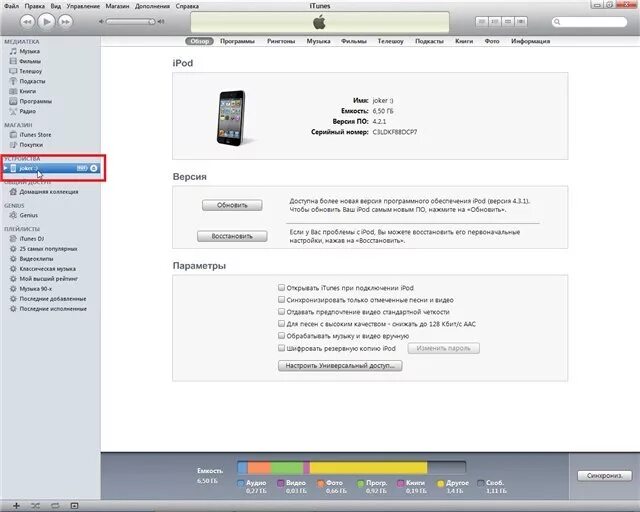Switch to the Подкасты device tab
Image resolution: width=640 pixels, height=512 pixels.
[x=429, y=41]
